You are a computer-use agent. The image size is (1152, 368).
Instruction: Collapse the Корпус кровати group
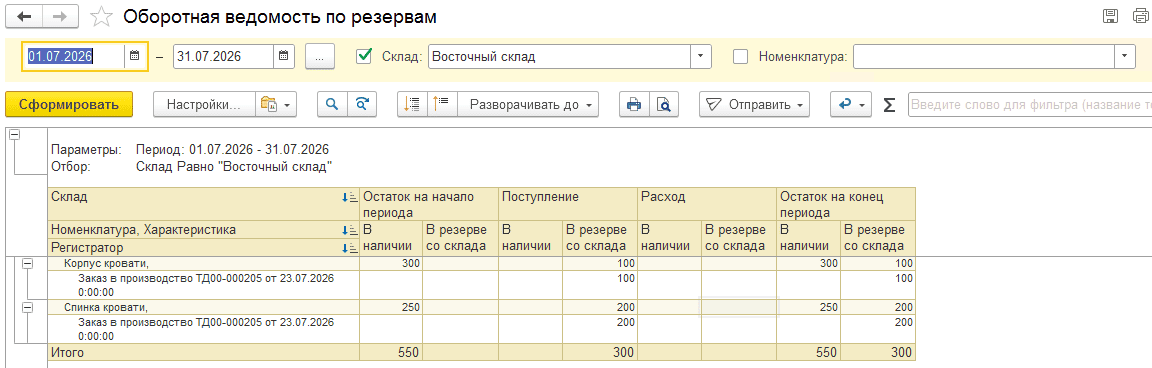pos(29,264)
